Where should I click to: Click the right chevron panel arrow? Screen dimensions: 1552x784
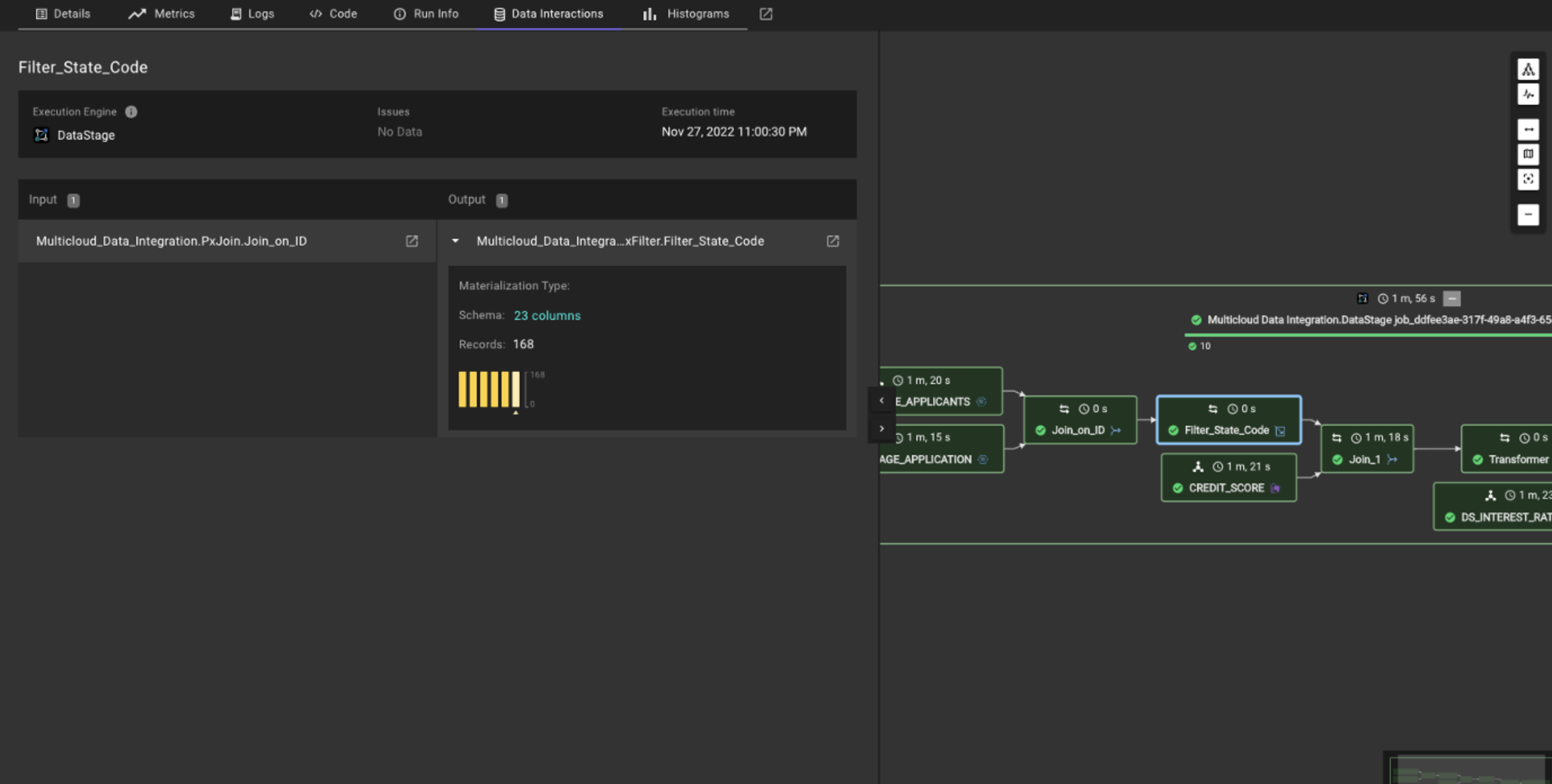(881, 429)
